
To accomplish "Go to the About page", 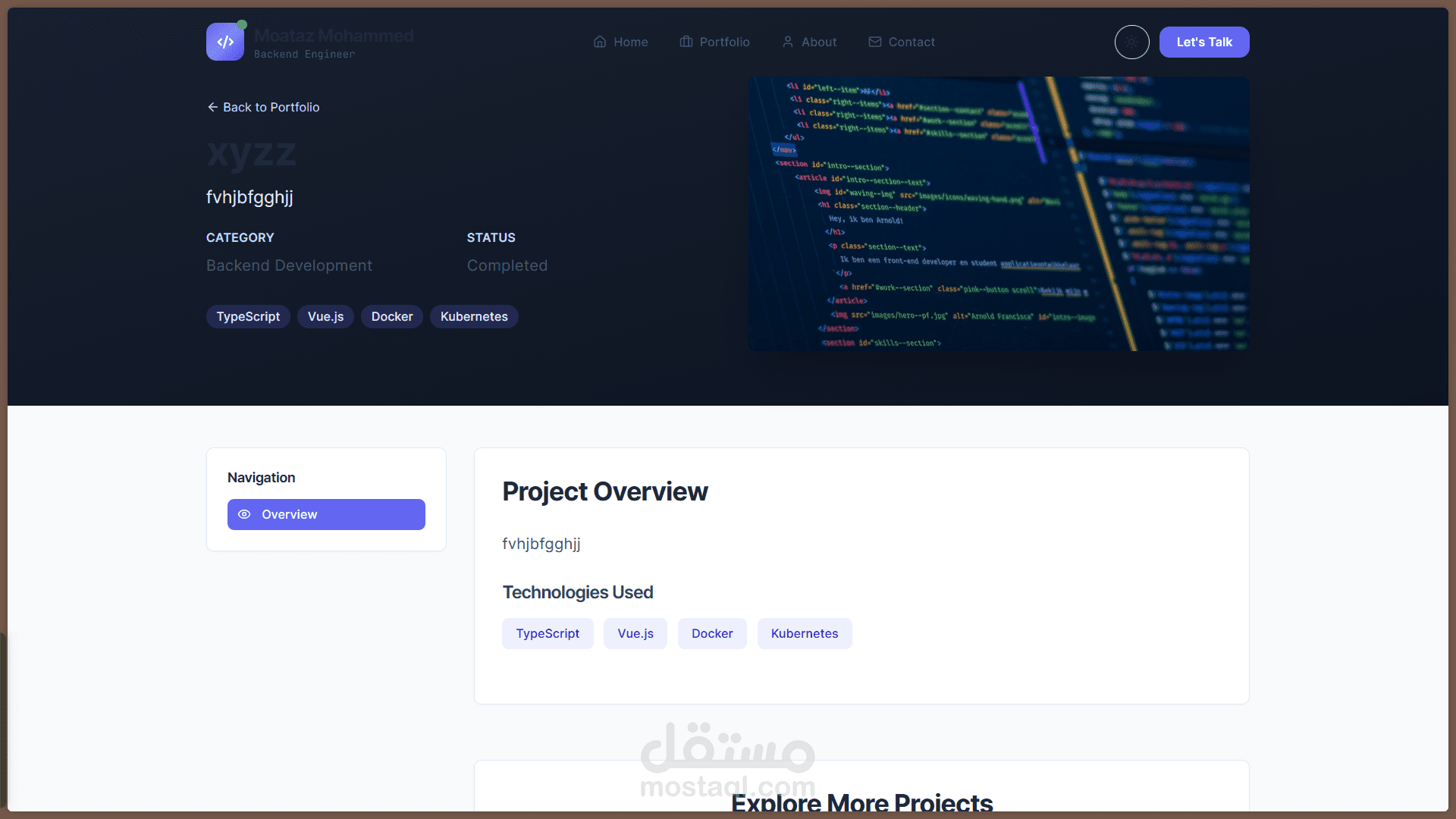I will tap(819, 42).
